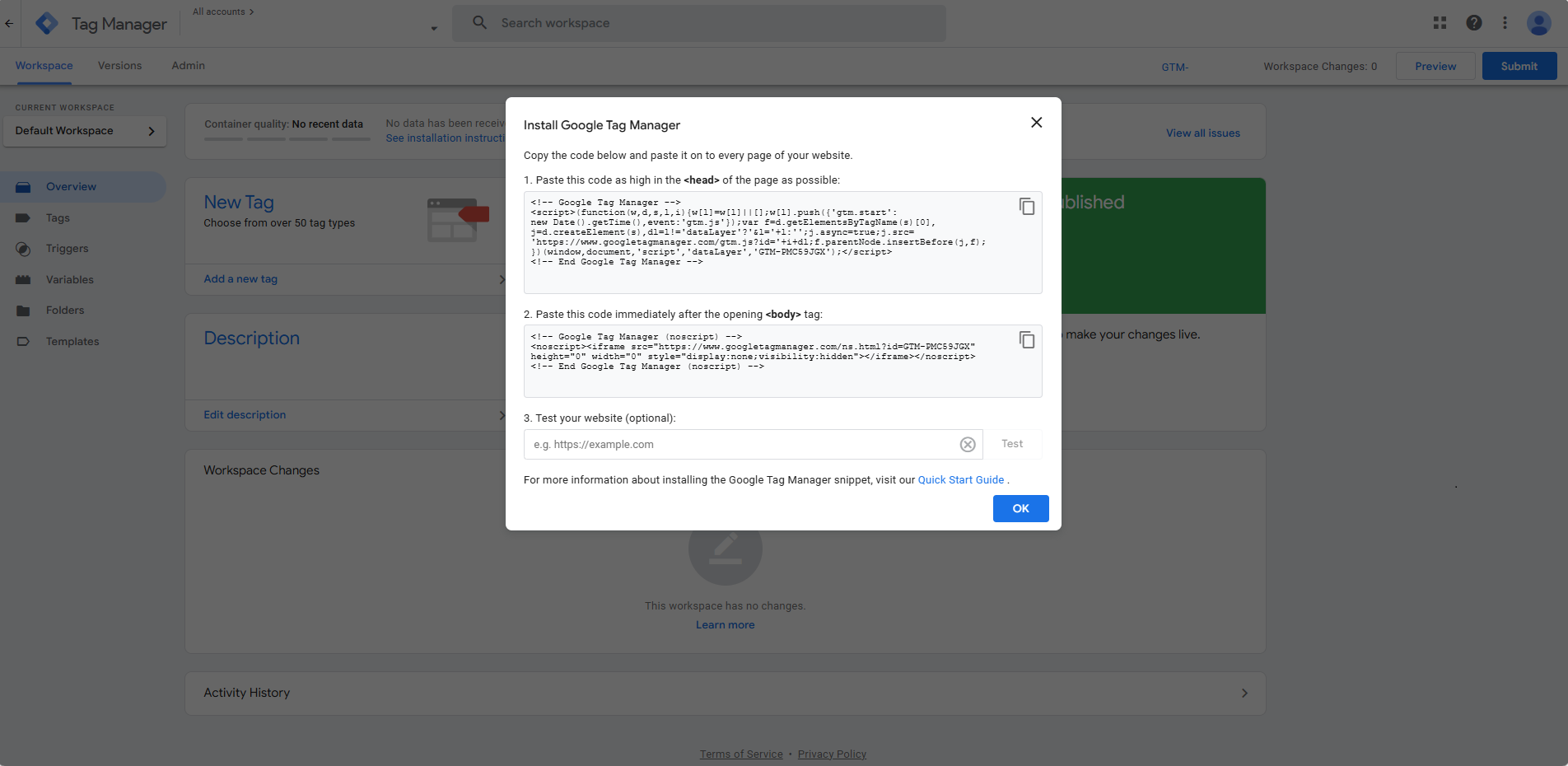Click the New Tag heading
Screen dimensions: 1568x766
pyautogui.click(x=239, y=203)
